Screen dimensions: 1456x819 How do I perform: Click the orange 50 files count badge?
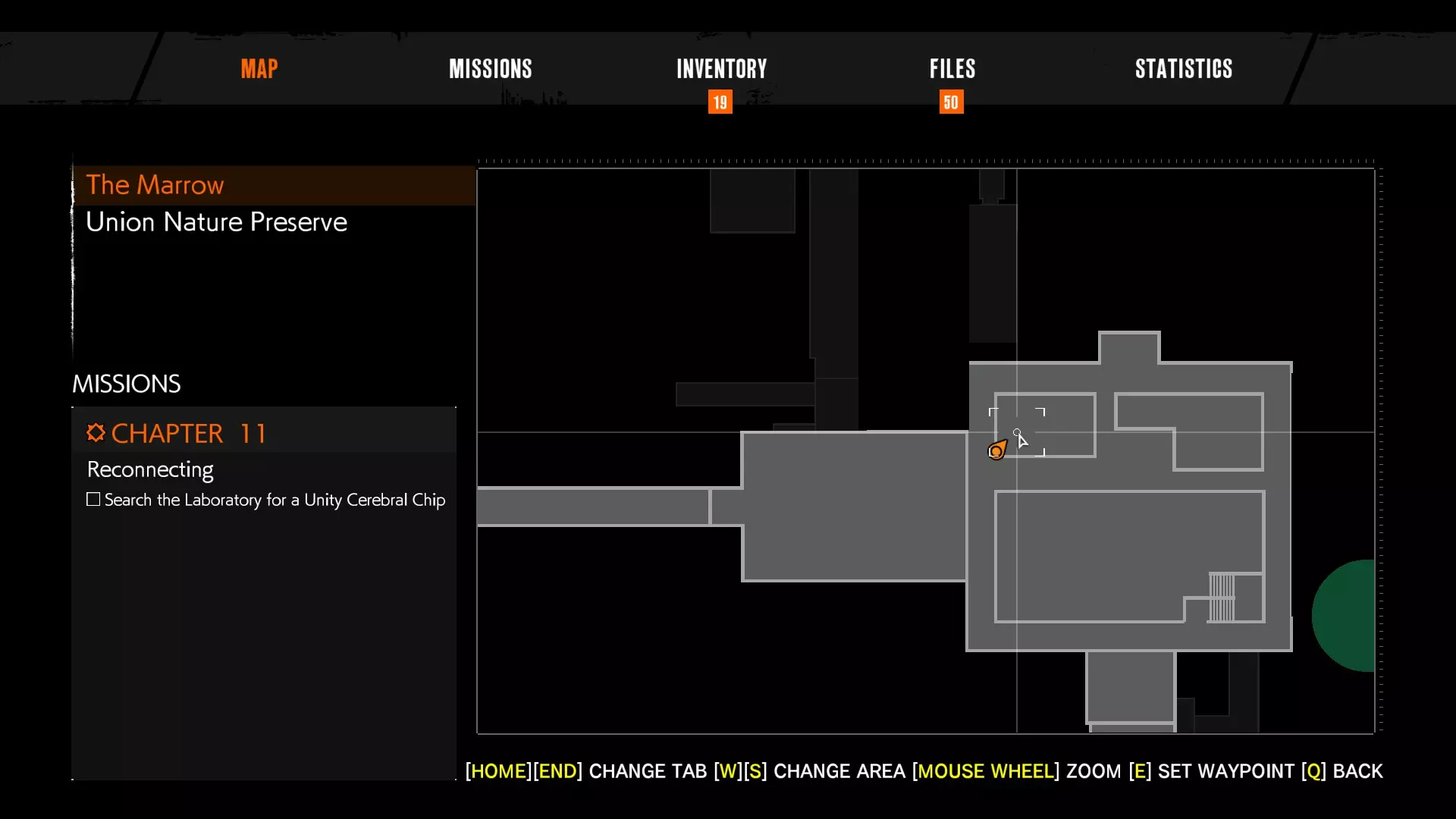[951, 102]
